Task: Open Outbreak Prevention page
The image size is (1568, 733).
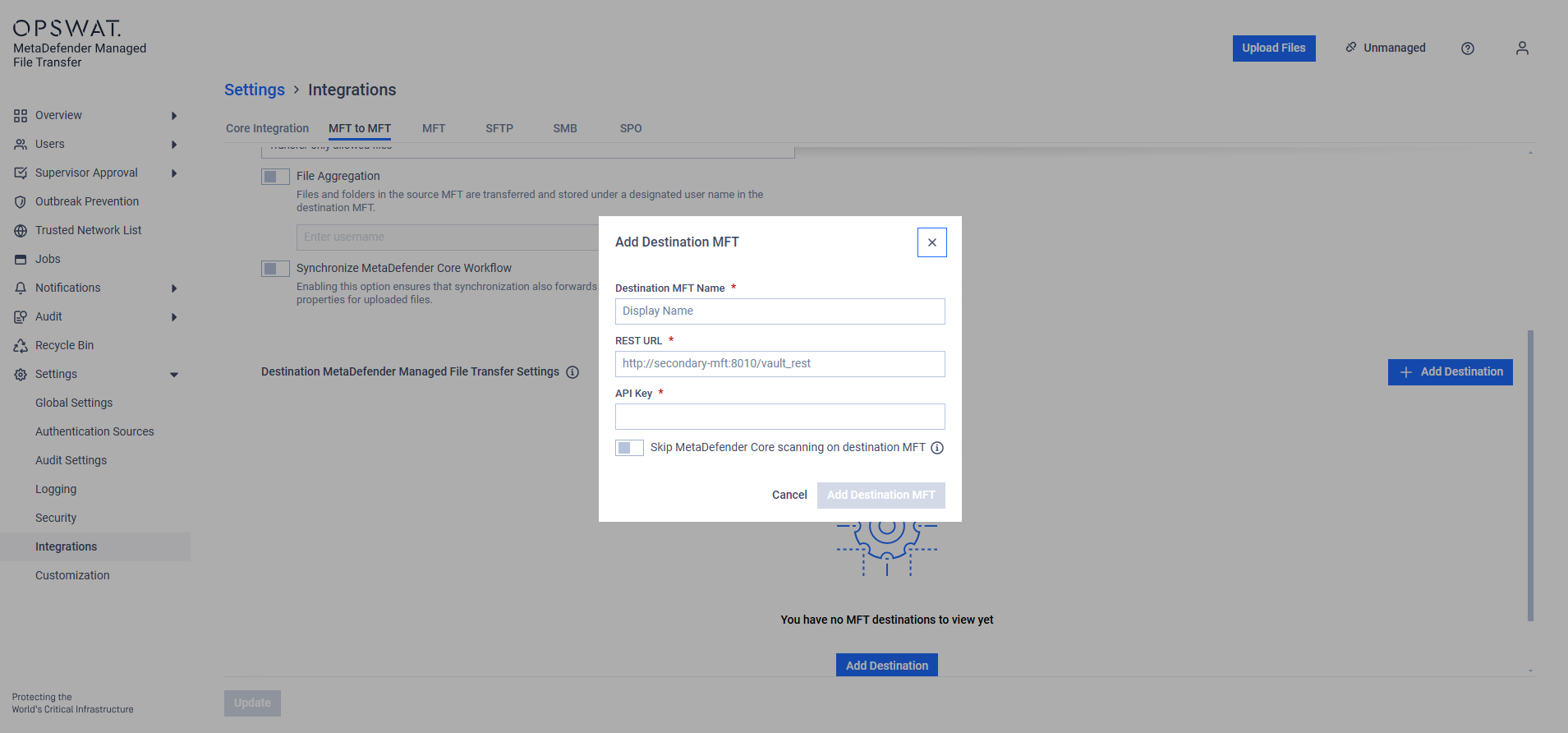Action: point(87,201)
